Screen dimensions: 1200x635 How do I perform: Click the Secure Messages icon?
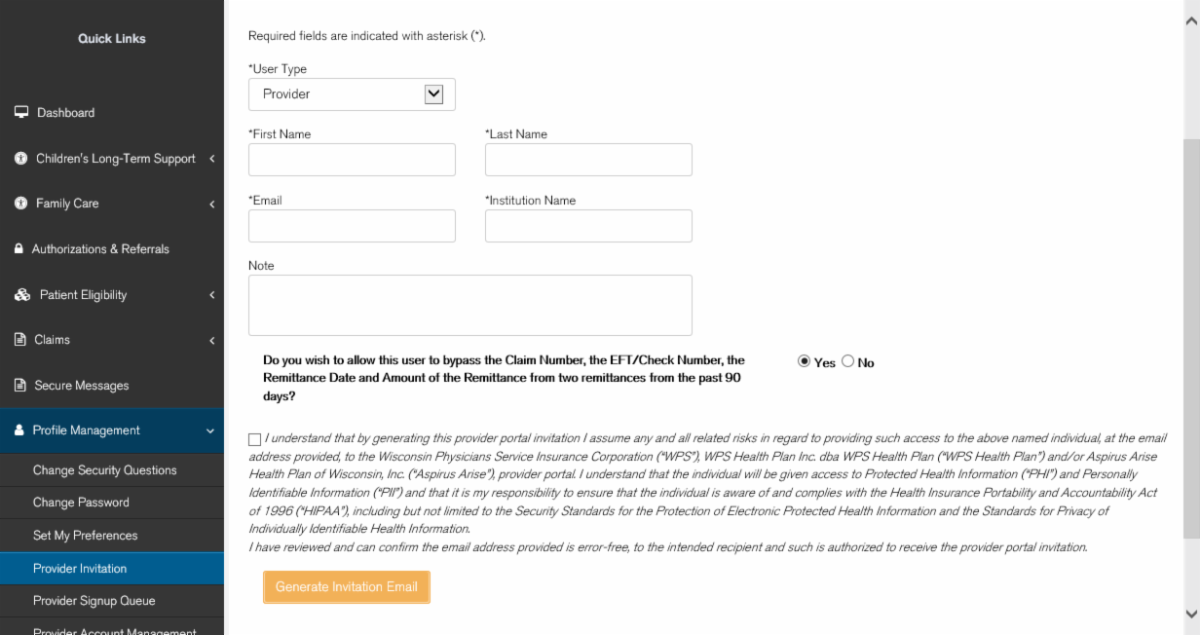click(20, 385)
